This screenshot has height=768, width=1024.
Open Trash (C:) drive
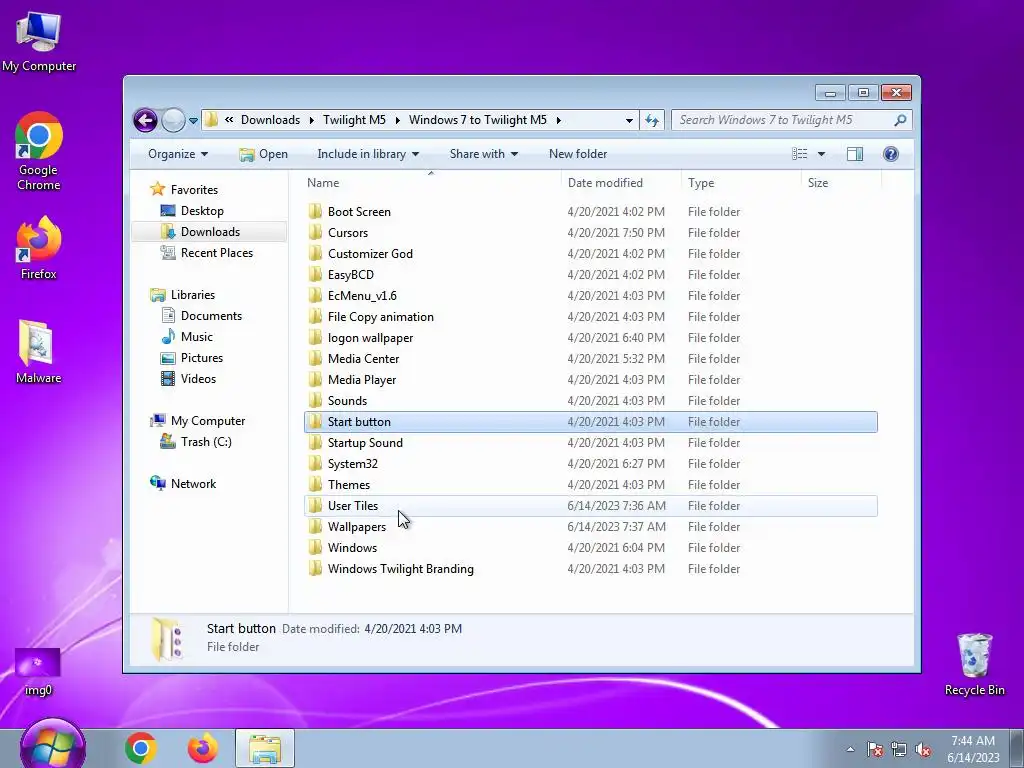[206, 442]
